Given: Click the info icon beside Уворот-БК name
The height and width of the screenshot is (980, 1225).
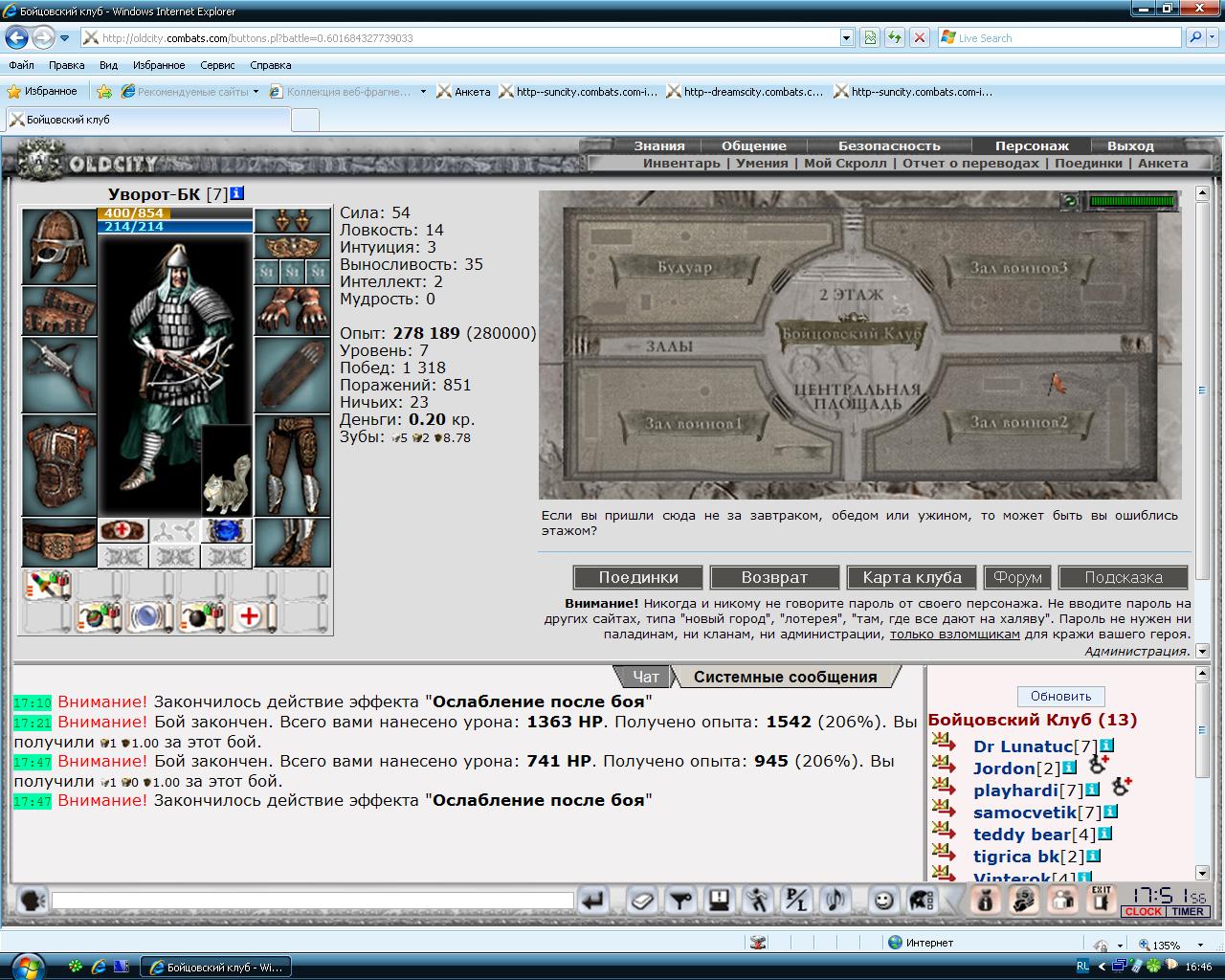Looking at the screenshot, I should 236,193.
